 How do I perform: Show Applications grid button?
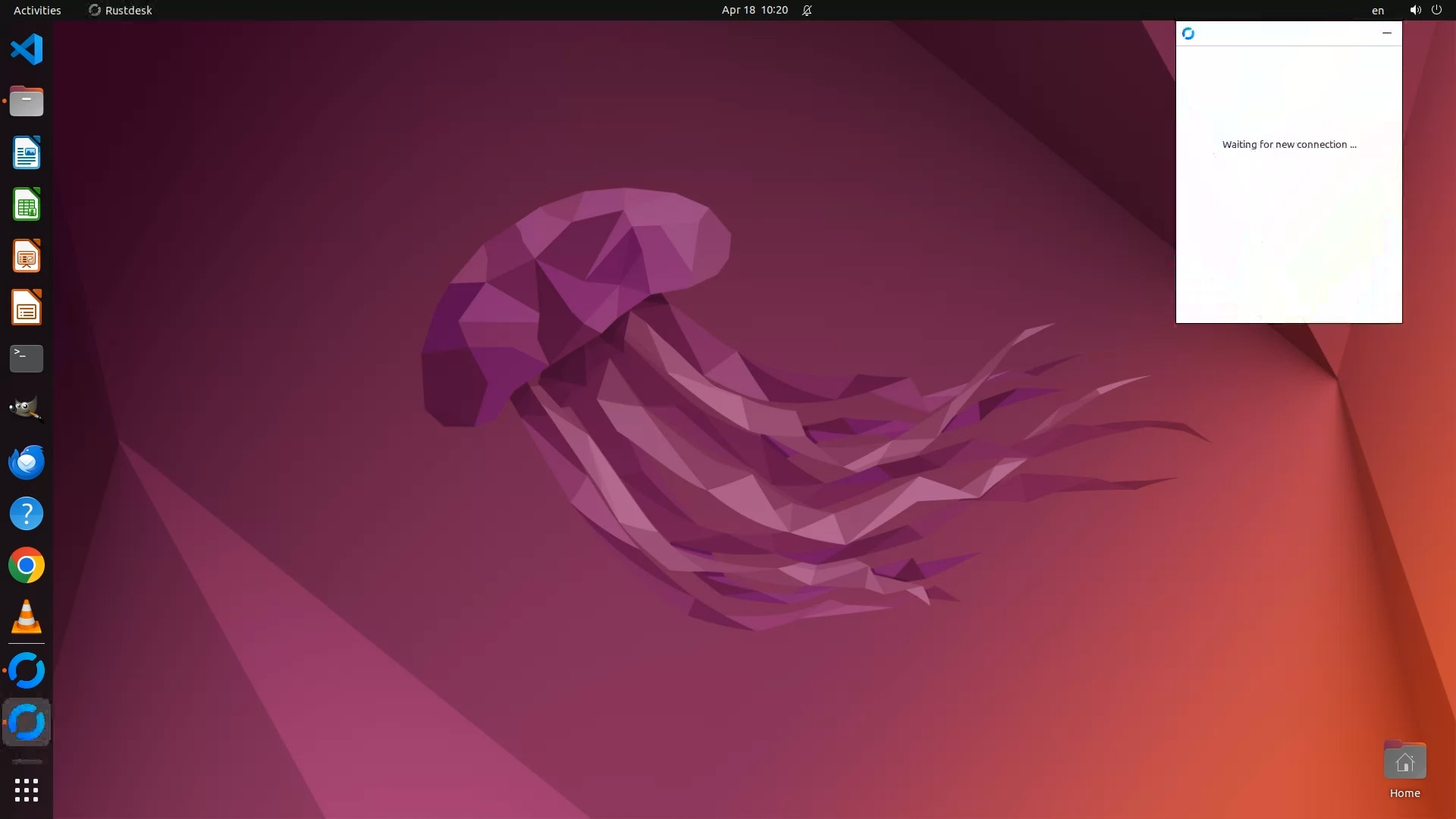click(27, 790)
